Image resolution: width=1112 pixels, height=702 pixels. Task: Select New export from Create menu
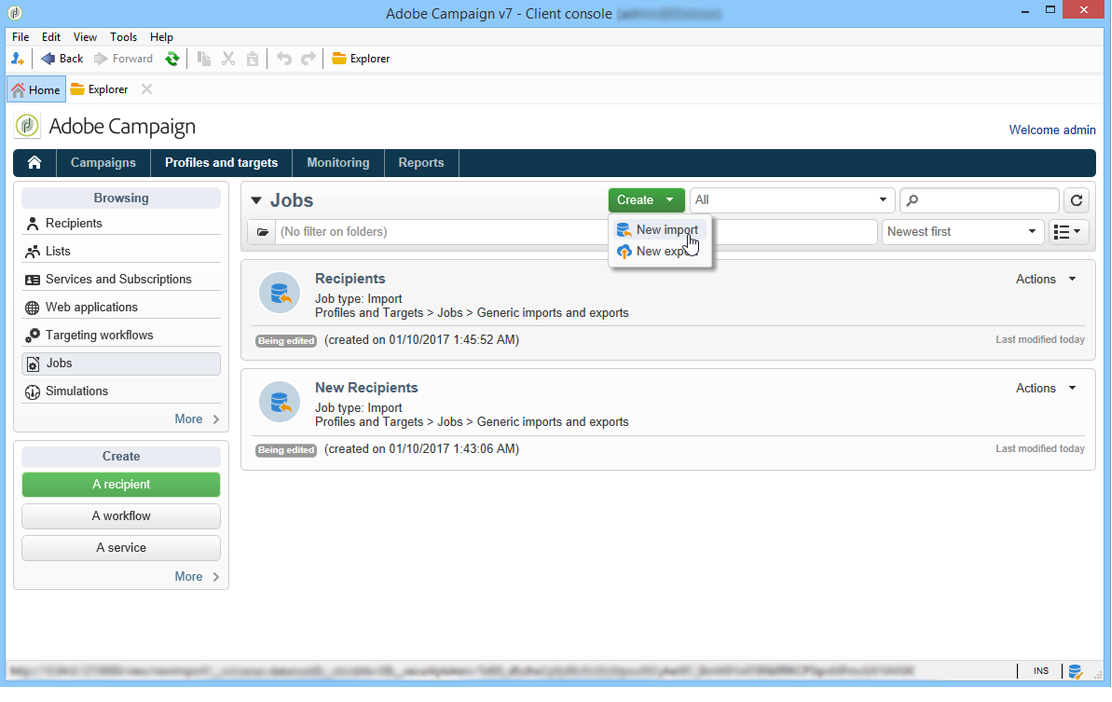tap(660, 251)
